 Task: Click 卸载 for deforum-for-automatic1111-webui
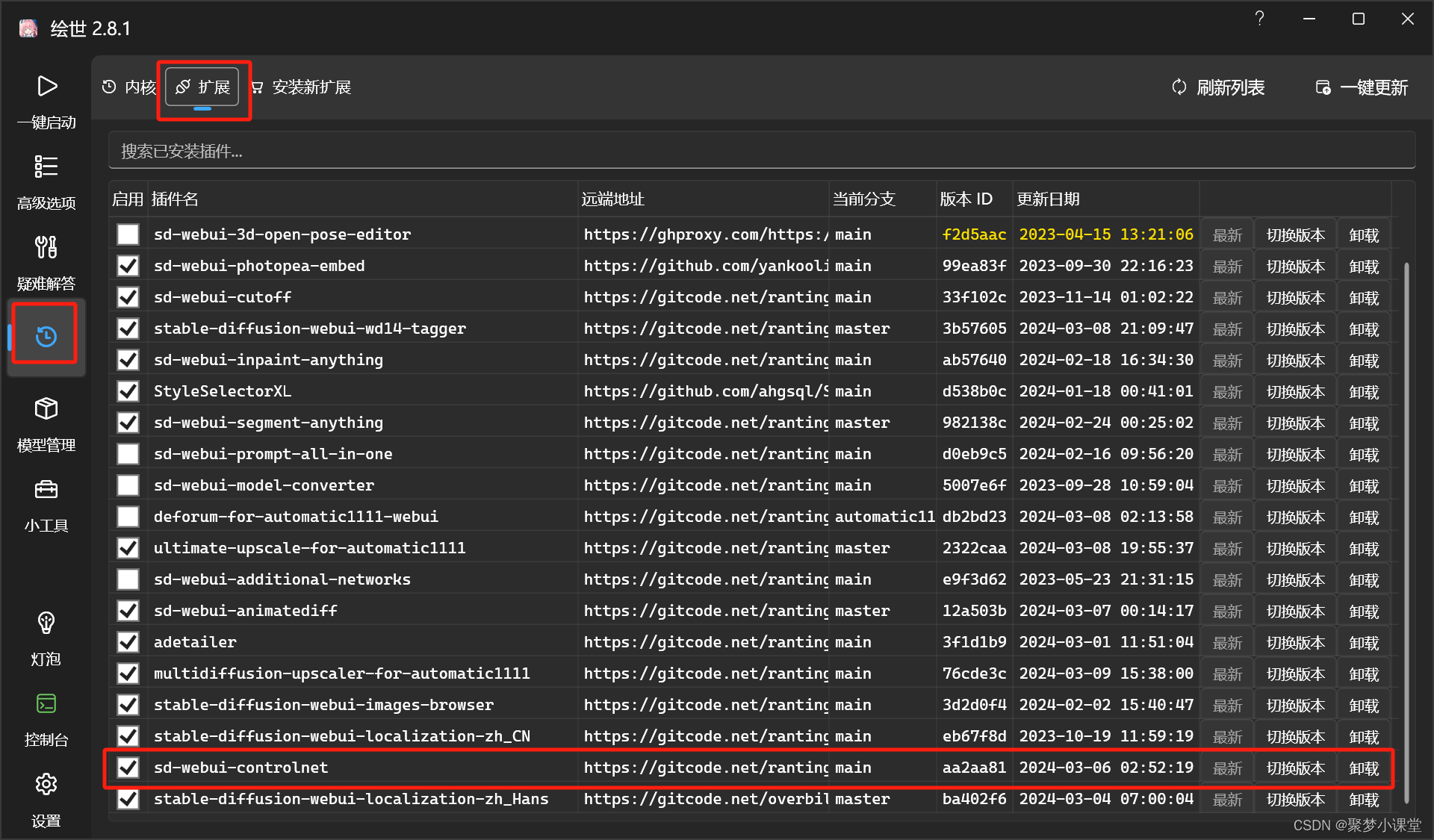[x=1364, y=517]
